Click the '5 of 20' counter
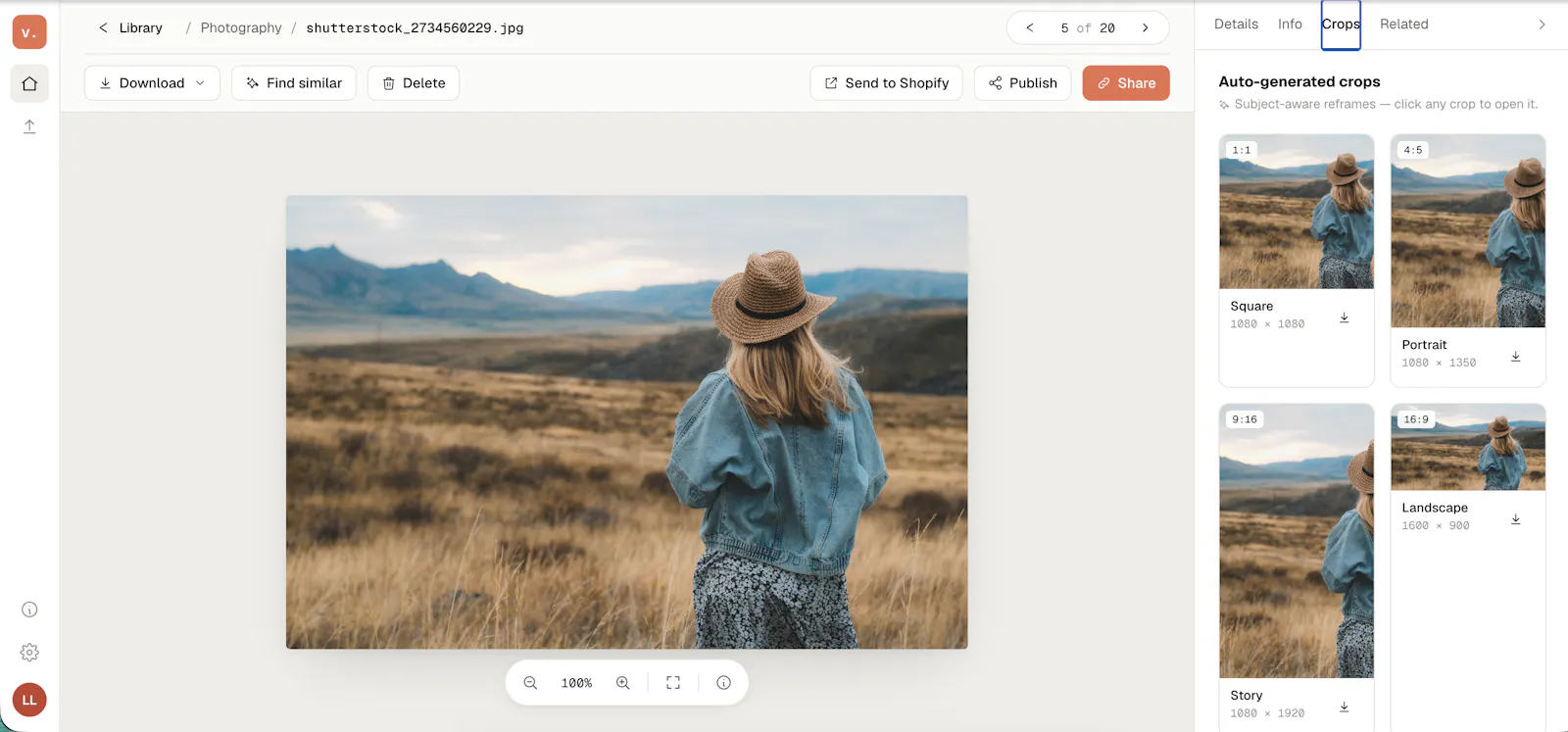Screen dimensions: 1568x732 (1088, 27)
